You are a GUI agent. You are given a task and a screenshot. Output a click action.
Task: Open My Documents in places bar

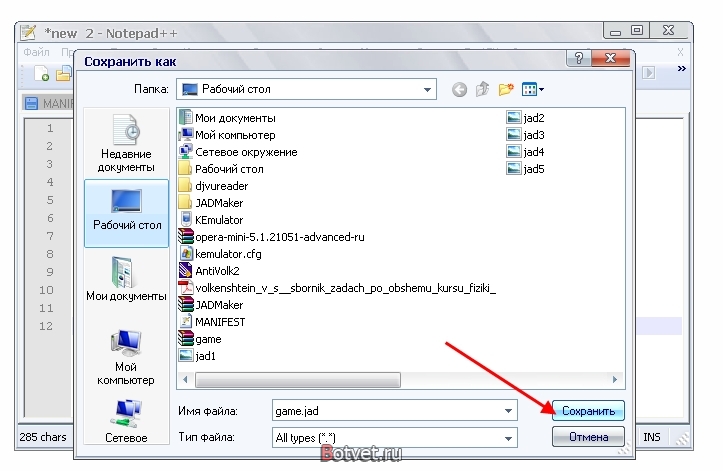126,279
